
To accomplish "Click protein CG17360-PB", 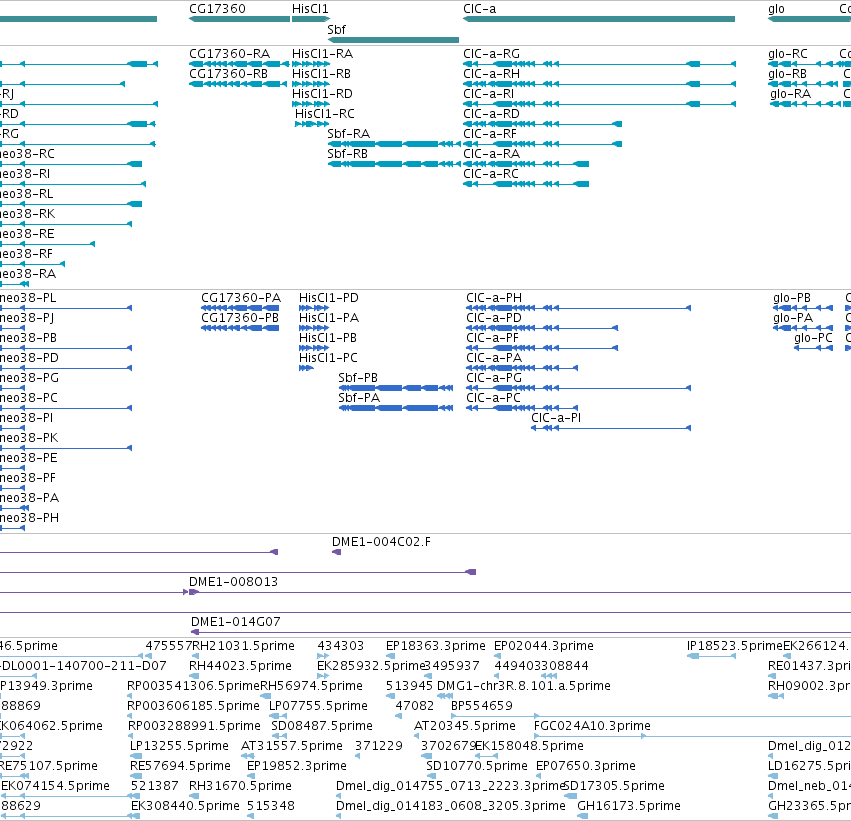I will point(240,328).
